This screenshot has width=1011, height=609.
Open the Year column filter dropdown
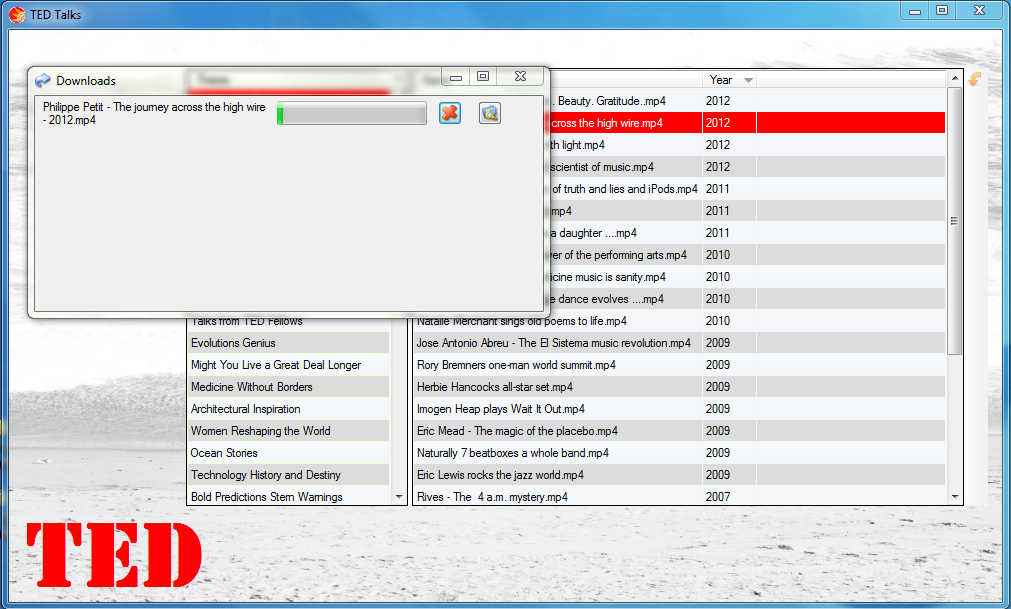[748, 80]
